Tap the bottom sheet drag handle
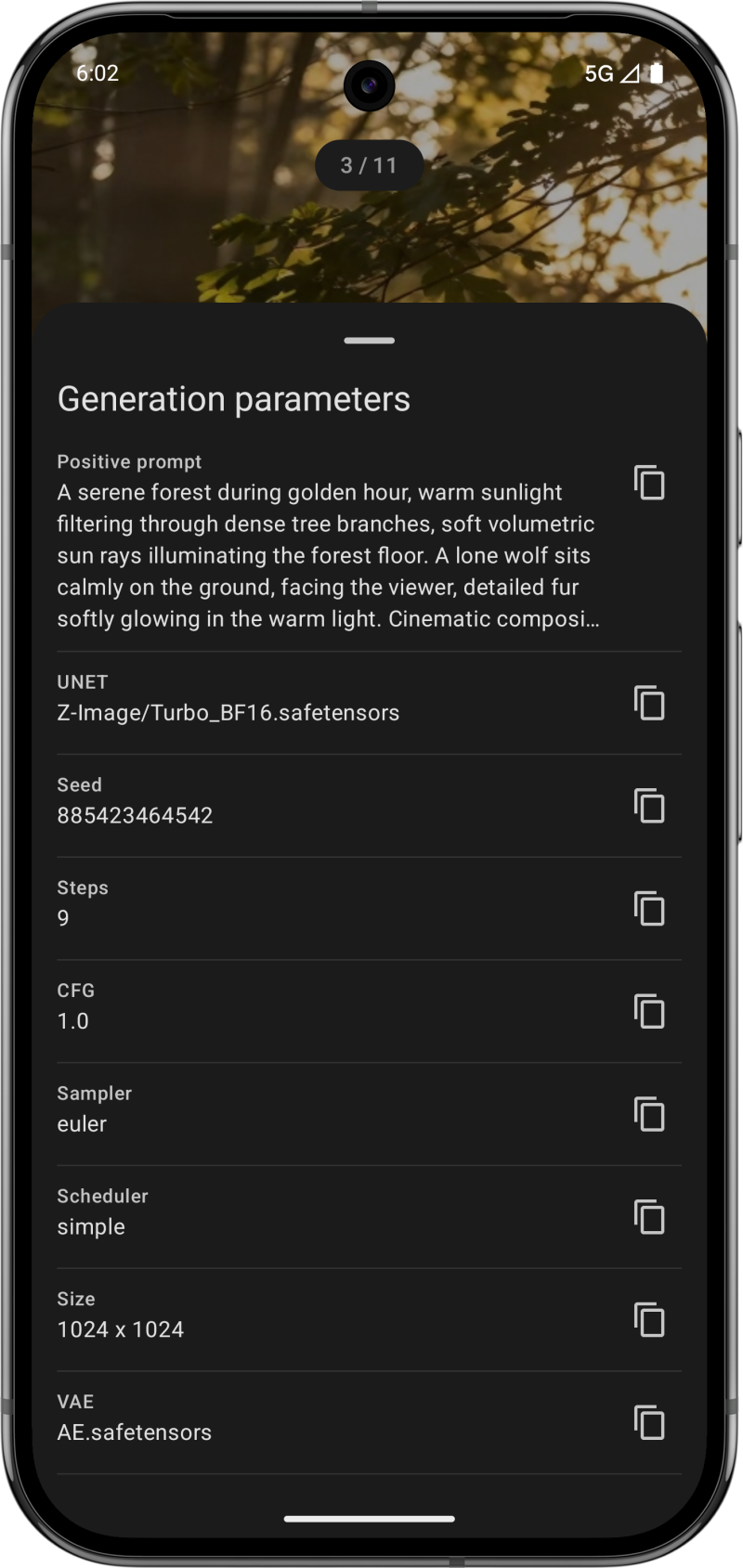743x1568 pixels. pyautogui.click(x=370, y=341)
